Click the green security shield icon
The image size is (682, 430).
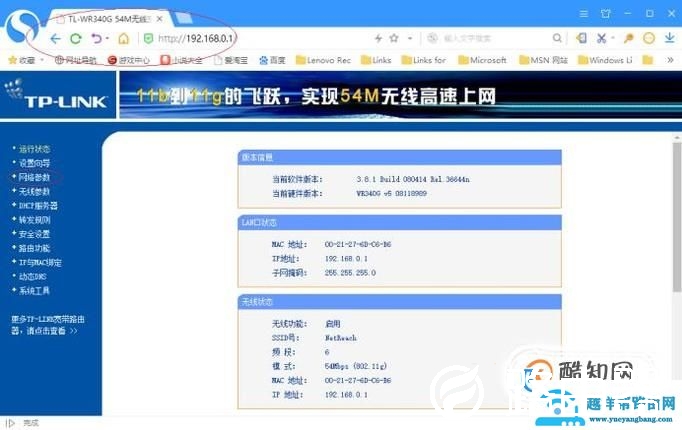(x=148, y=39)
